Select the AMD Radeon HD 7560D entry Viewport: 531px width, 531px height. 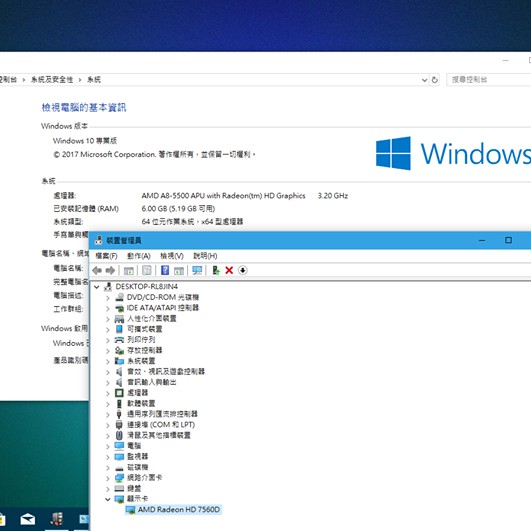tap(179, 510)
